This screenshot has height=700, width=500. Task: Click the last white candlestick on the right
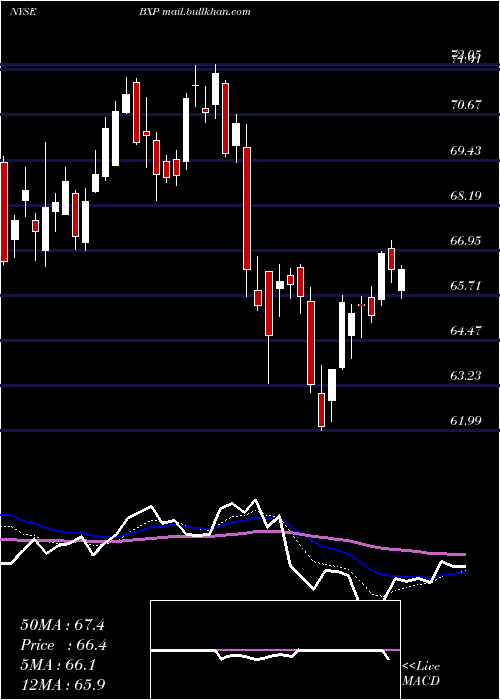(401, 280)
